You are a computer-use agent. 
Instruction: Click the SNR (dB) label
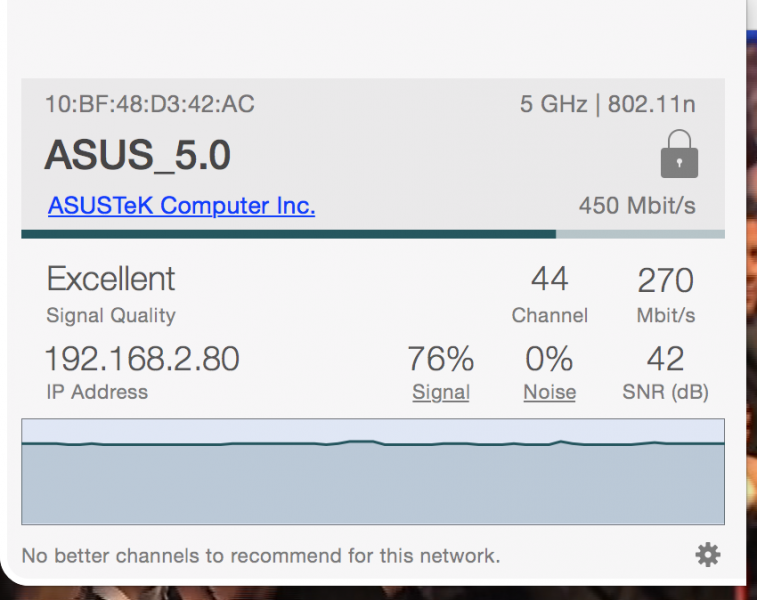point(665,393)
